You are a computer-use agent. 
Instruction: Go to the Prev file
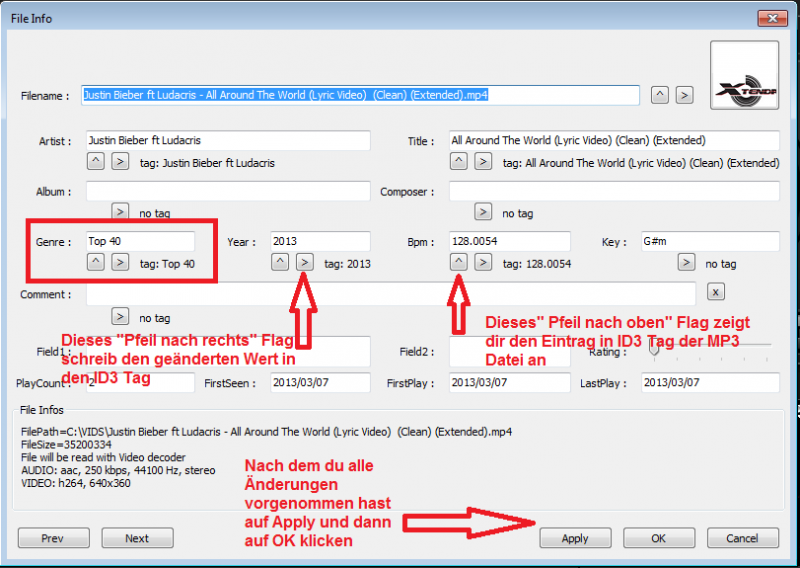(54, 538)
